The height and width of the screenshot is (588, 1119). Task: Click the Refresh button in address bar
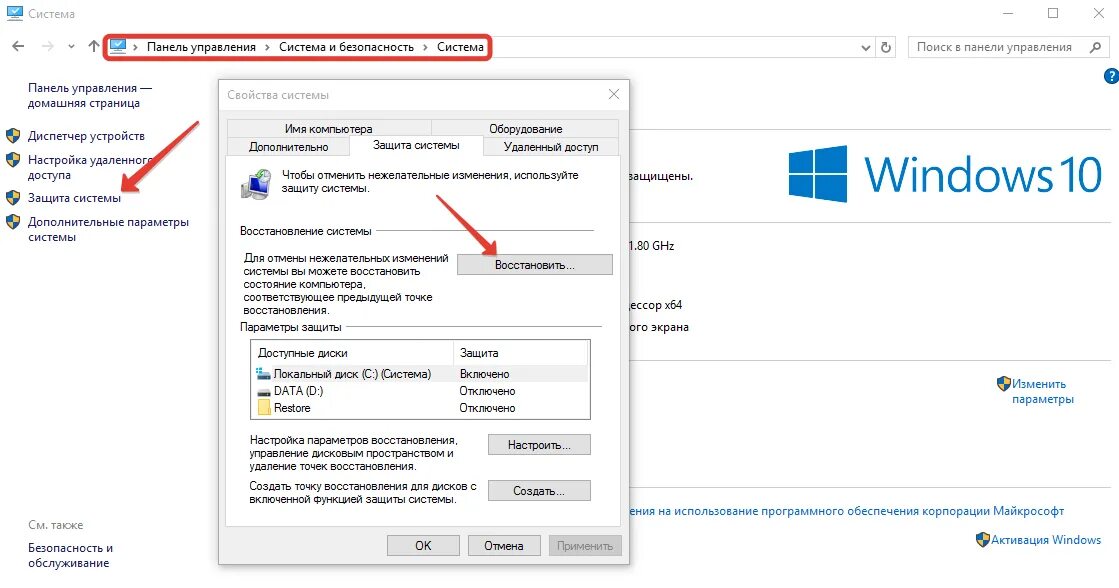click(886, 47)
